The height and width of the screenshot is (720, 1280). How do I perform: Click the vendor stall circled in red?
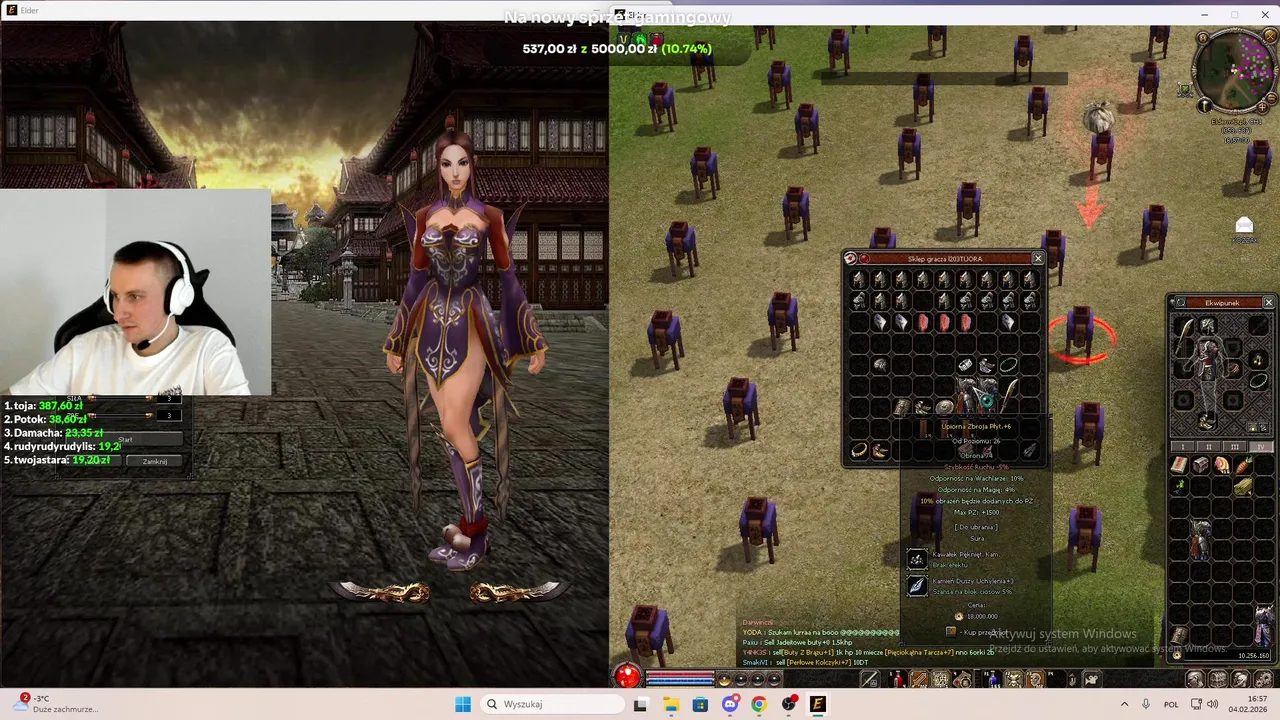pyautogui.click(x=1080, y=335)
